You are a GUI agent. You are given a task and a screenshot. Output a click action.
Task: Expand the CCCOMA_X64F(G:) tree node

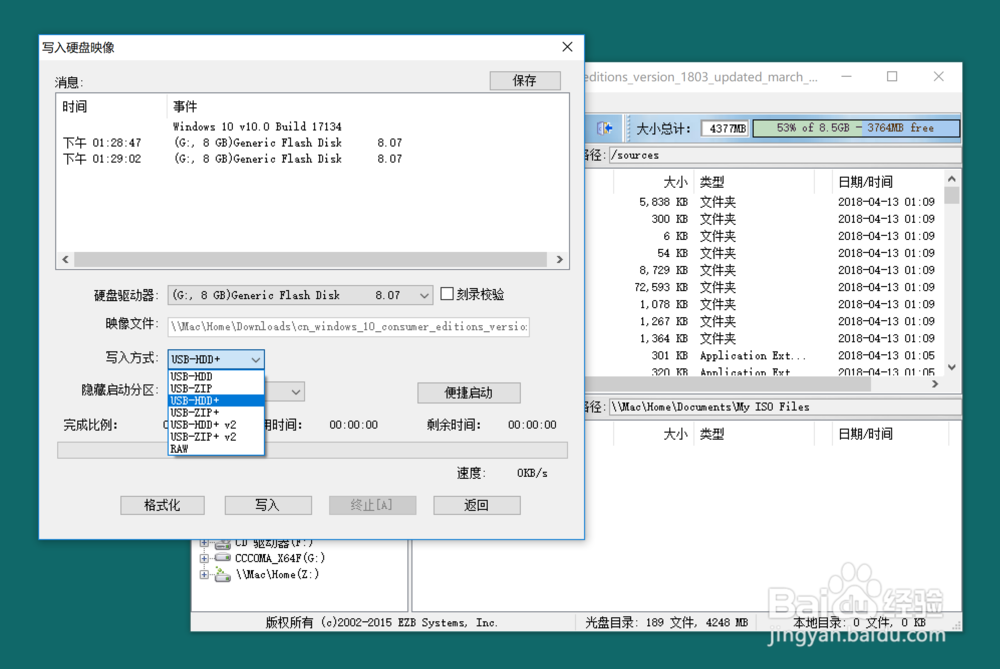204,558
